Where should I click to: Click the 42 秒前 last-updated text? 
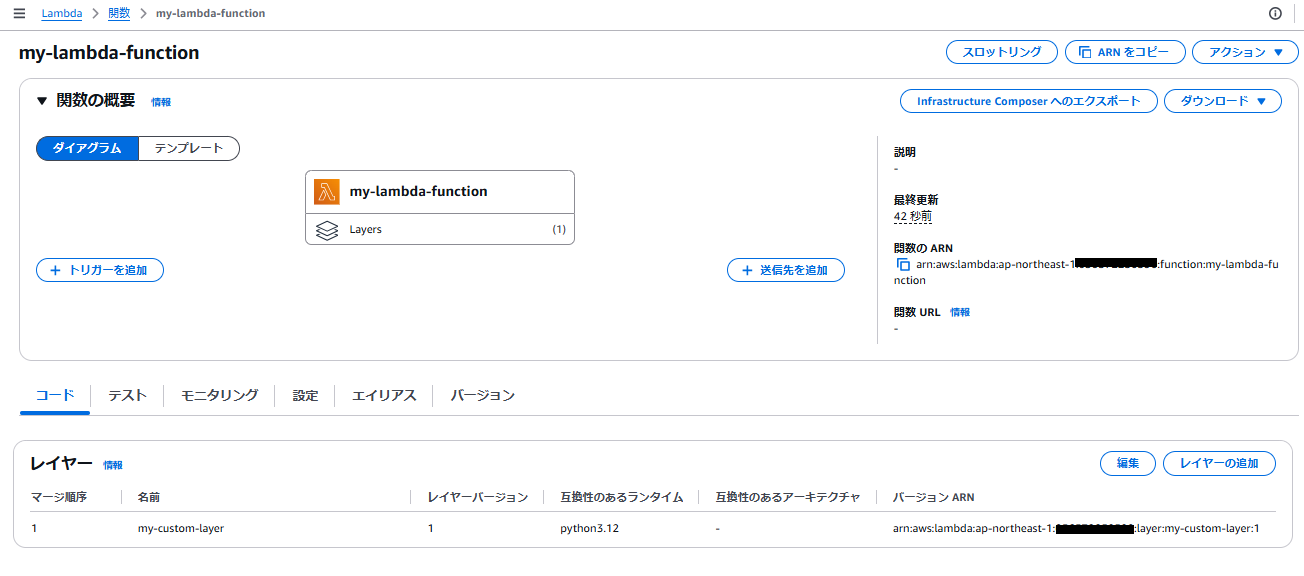(913, 216)
